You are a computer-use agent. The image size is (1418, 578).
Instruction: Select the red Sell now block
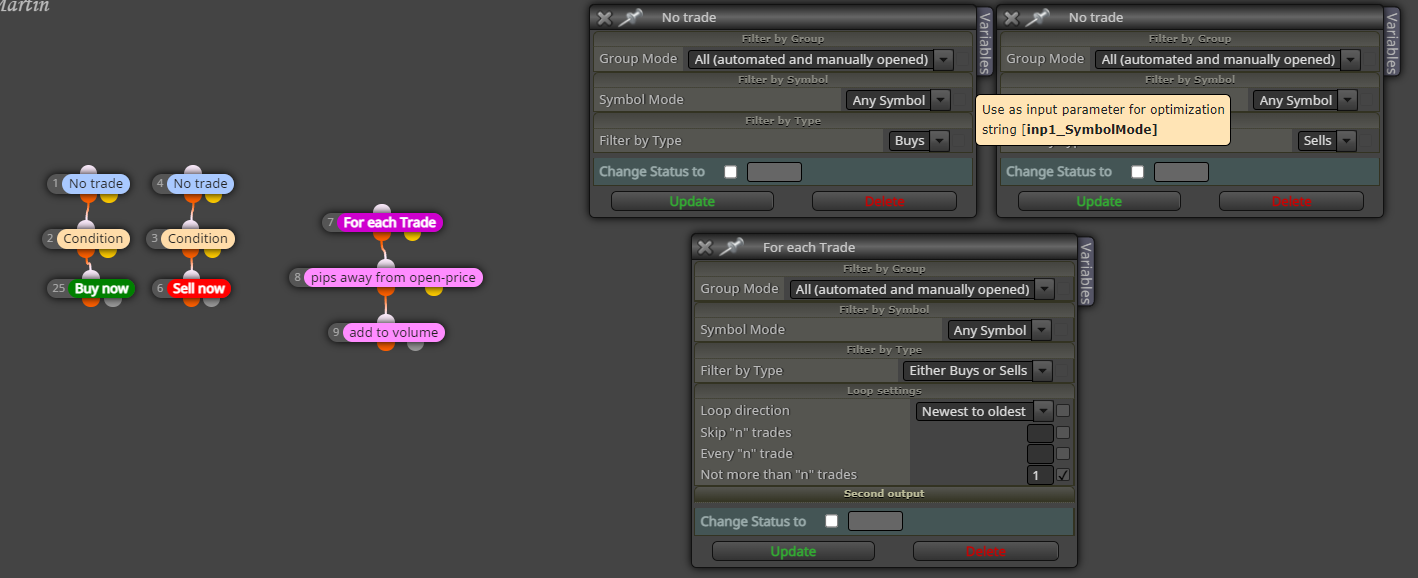[198, 288]
